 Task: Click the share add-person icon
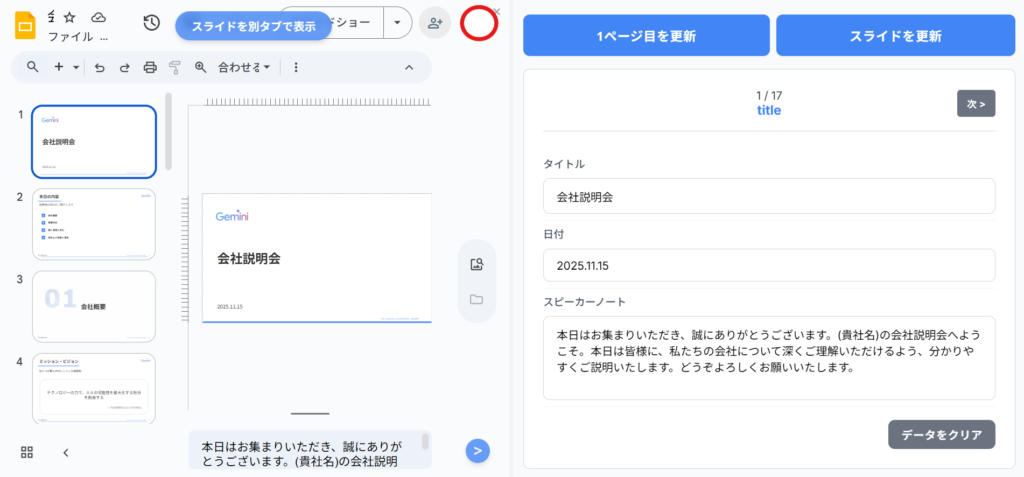coord(434,22)
